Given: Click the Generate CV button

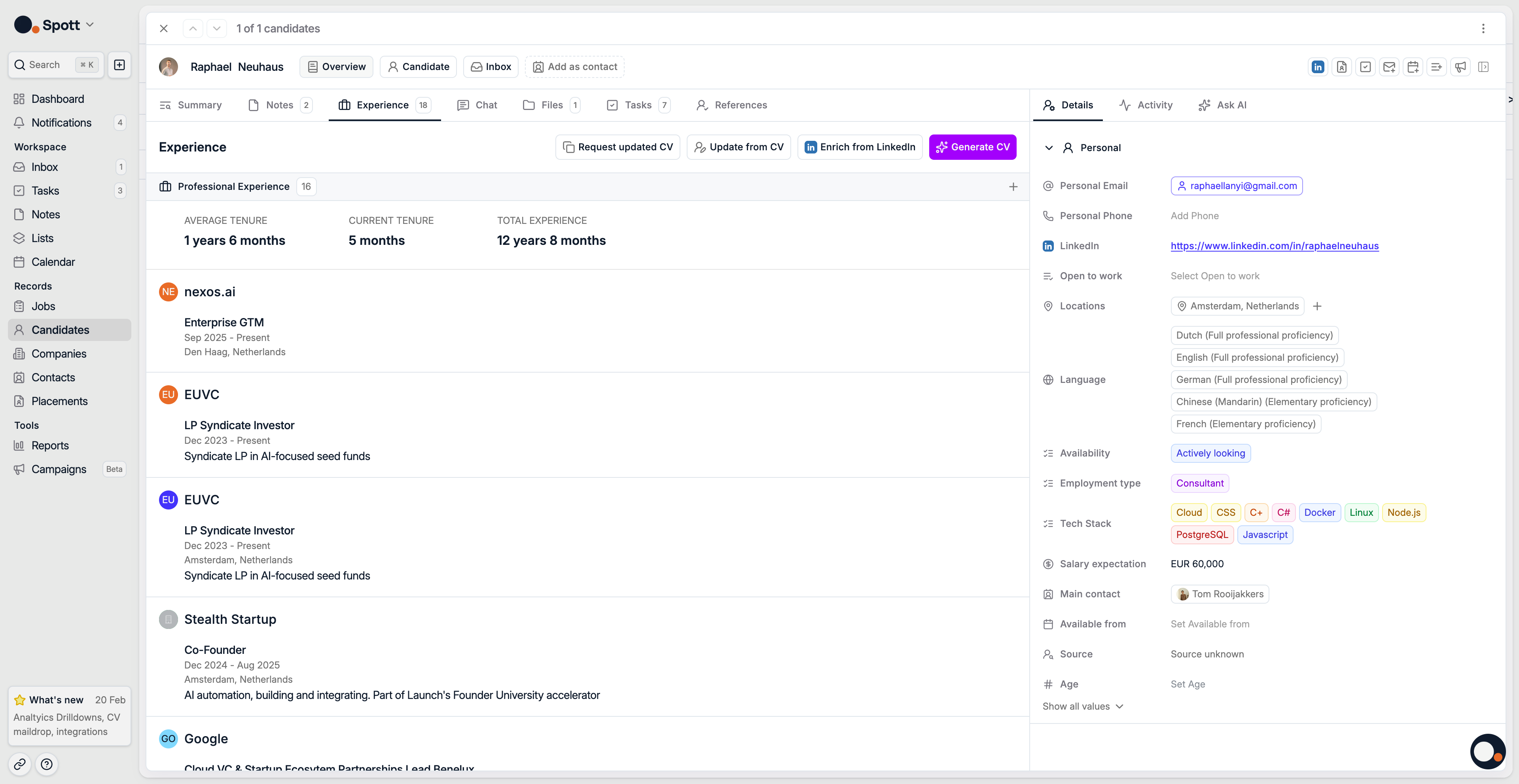Looking at the screenshot, I should (x=972, y=148).
